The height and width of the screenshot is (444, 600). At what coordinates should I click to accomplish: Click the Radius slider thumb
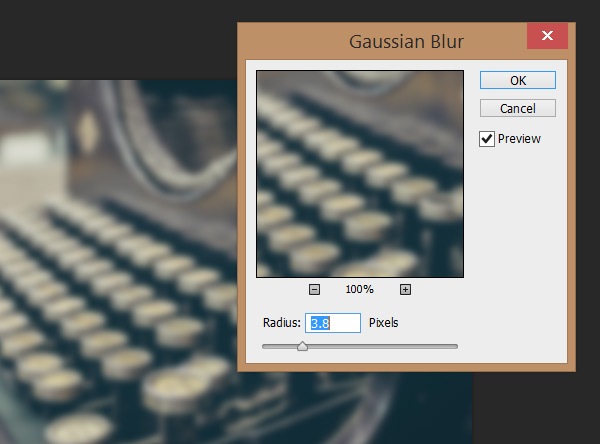point(302,346)
